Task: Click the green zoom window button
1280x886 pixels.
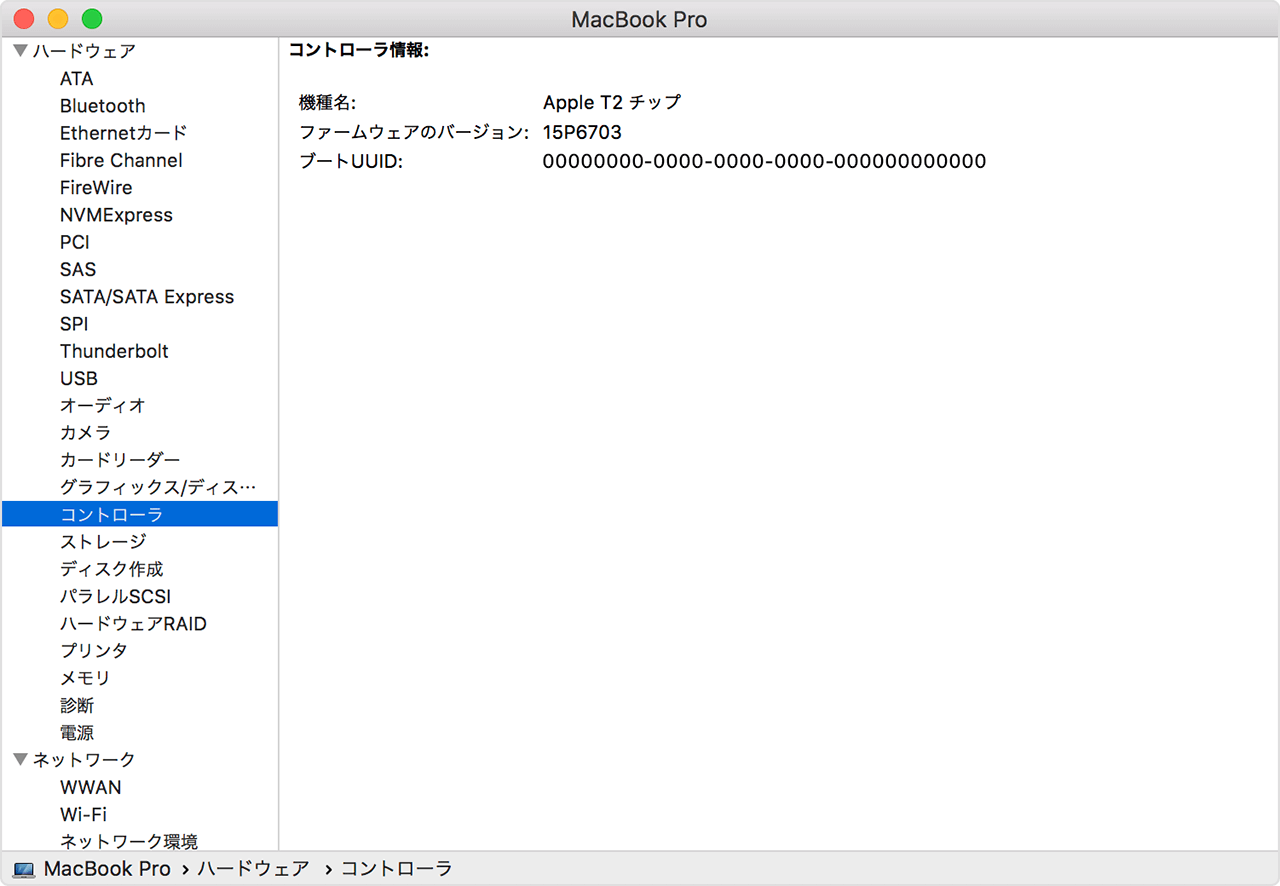Action: click(92, 19)
